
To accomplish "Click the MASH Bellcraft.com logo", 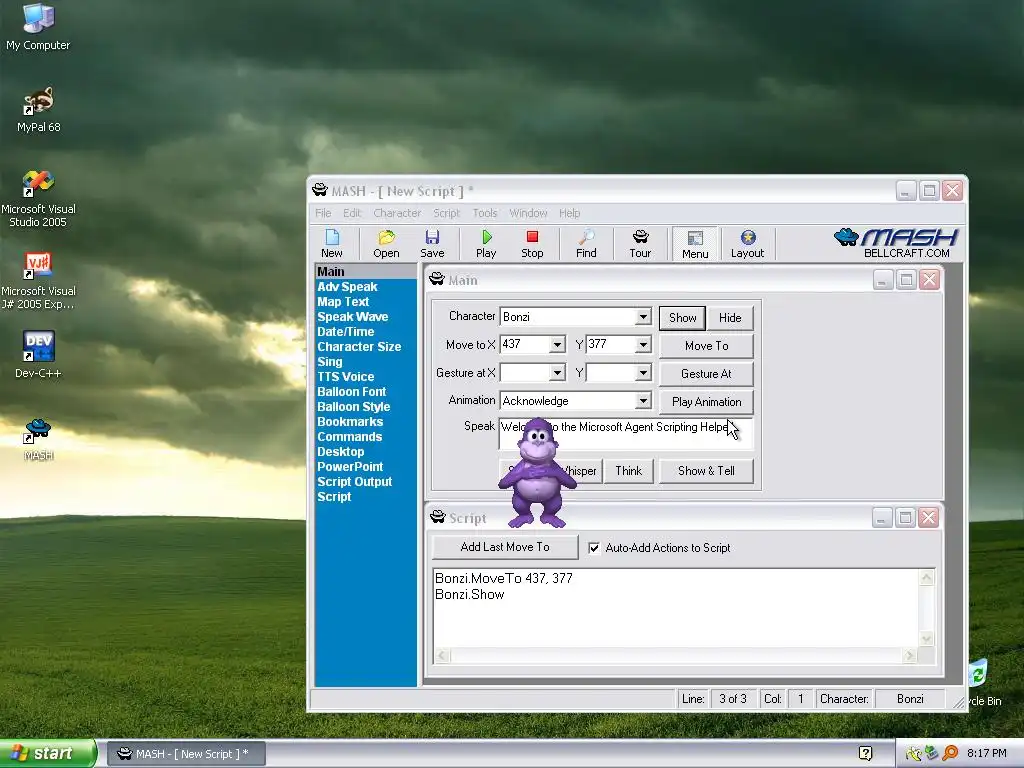I will click(x=896, y=243).
